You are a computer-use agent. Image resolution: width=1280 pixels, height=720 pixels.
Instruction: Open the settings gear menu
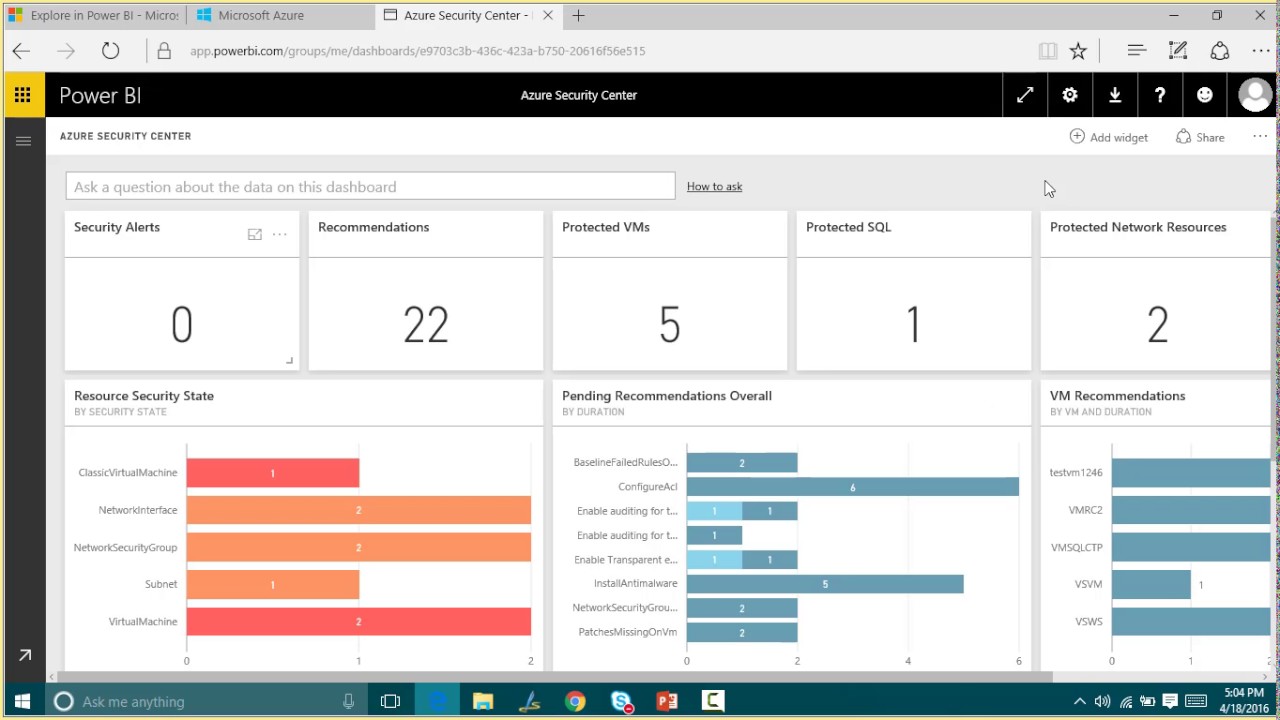(x=1070, y=95)
